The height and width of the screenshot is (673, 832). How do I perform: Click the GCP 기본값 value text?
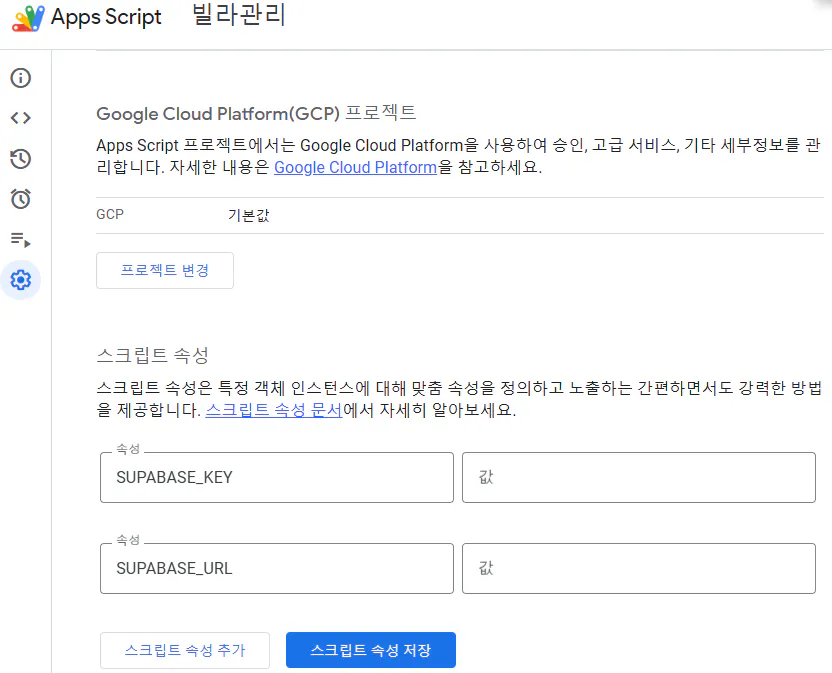pyautogui.click(x=249, y=215)
